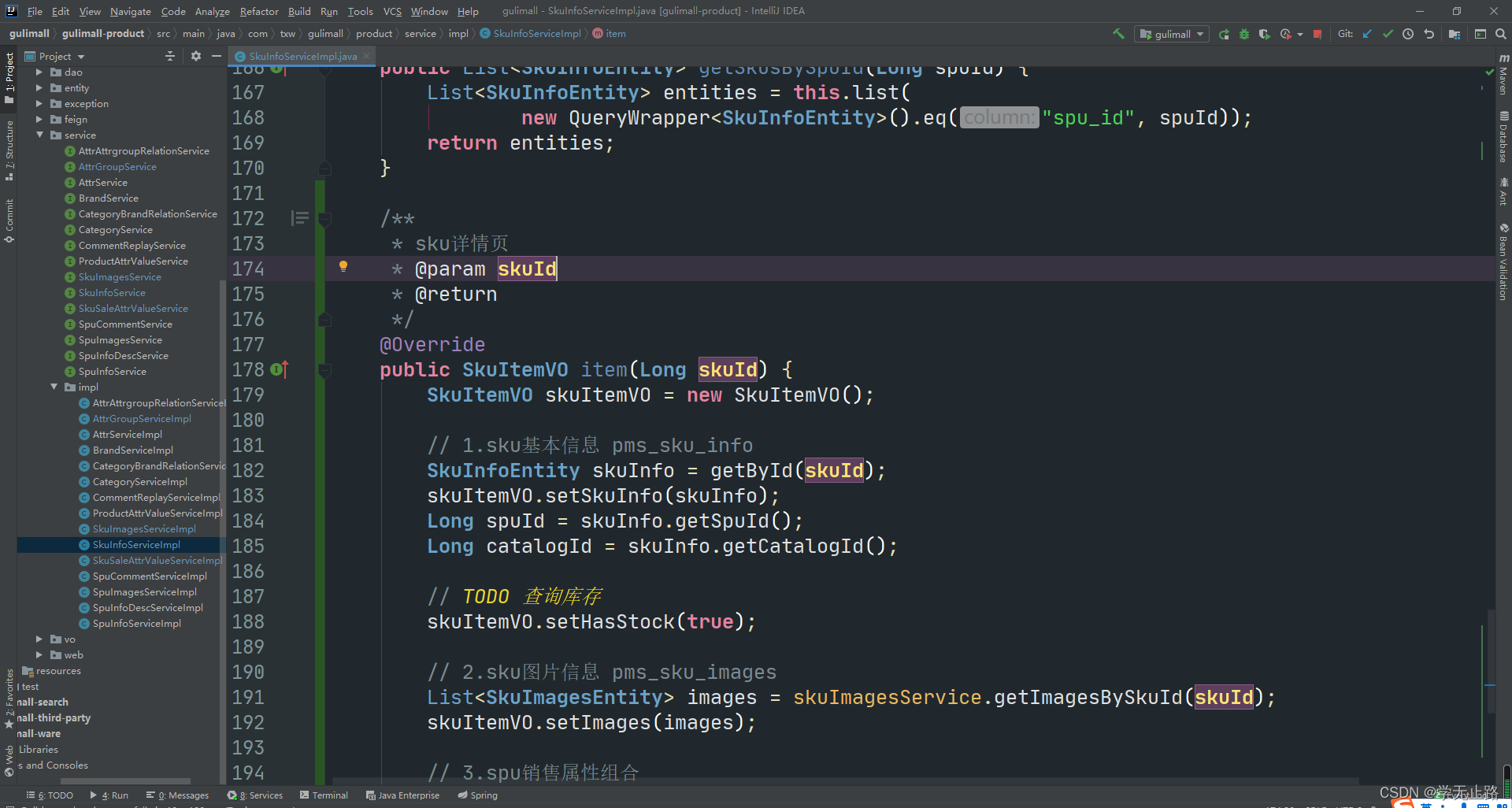1512x808 pixels.
Task: Open the Services tool window
Action: (x=255, y=795)
